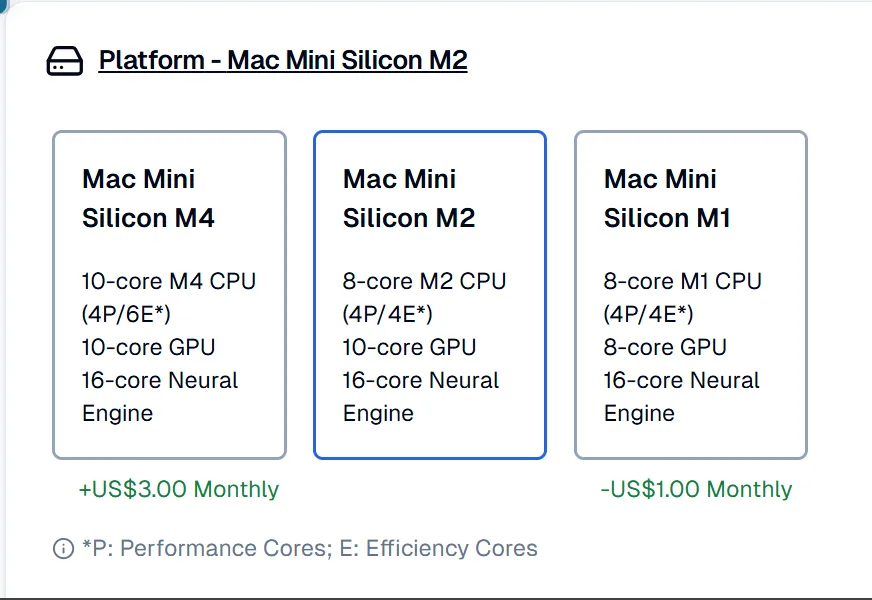Click the 8-core GPU spec line
The width and height of the screenshot is (872, 600).
coord(665,348)
